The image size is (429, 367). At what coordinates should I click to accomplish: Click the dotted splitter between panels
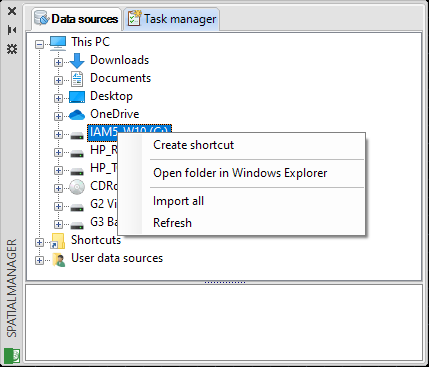point(225,282)
